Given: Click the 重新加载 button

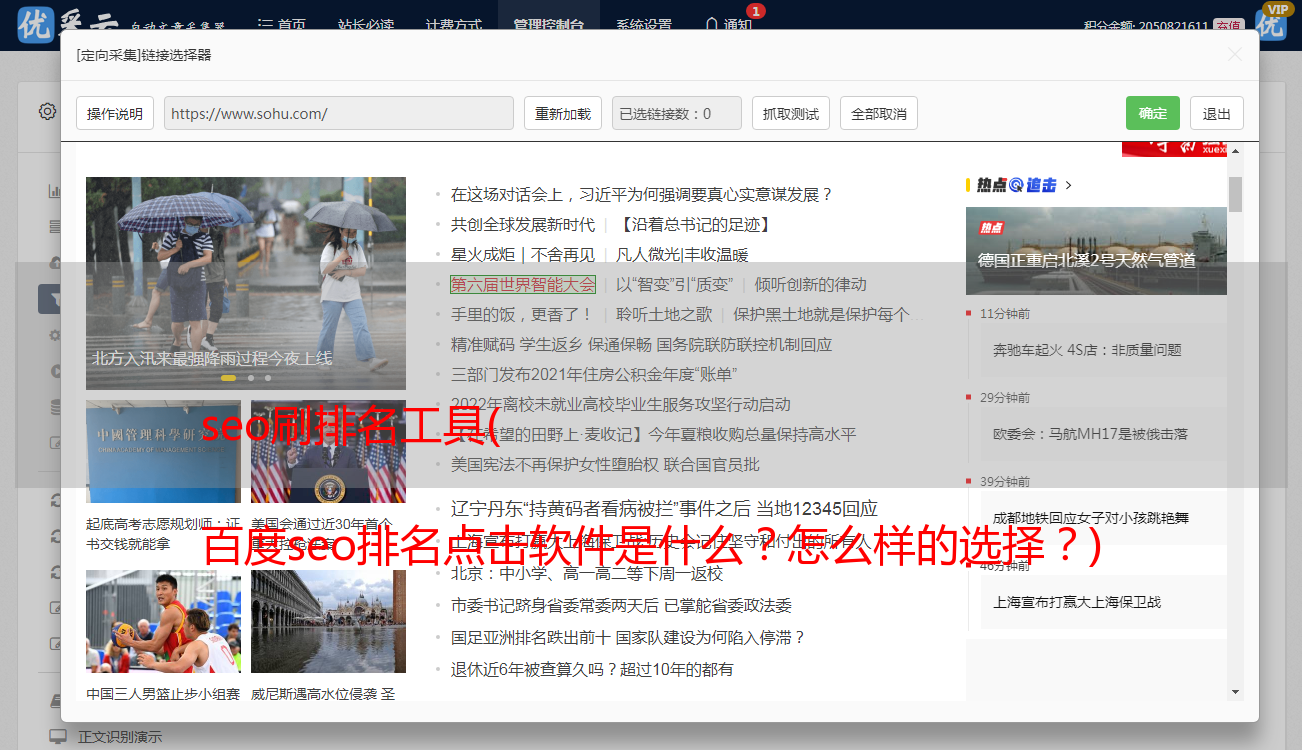Looking at the screenshot, I should [562, 114].
